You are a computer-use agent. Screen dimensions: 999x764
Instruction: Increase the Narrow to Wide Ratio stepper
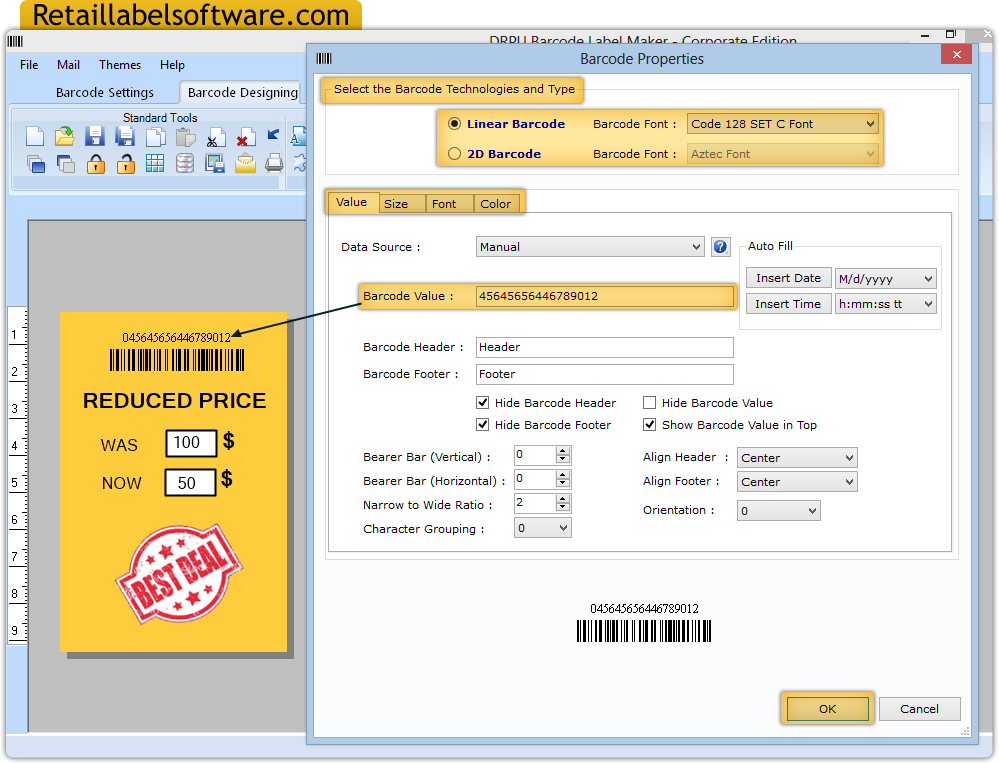(x=563, y=500)
